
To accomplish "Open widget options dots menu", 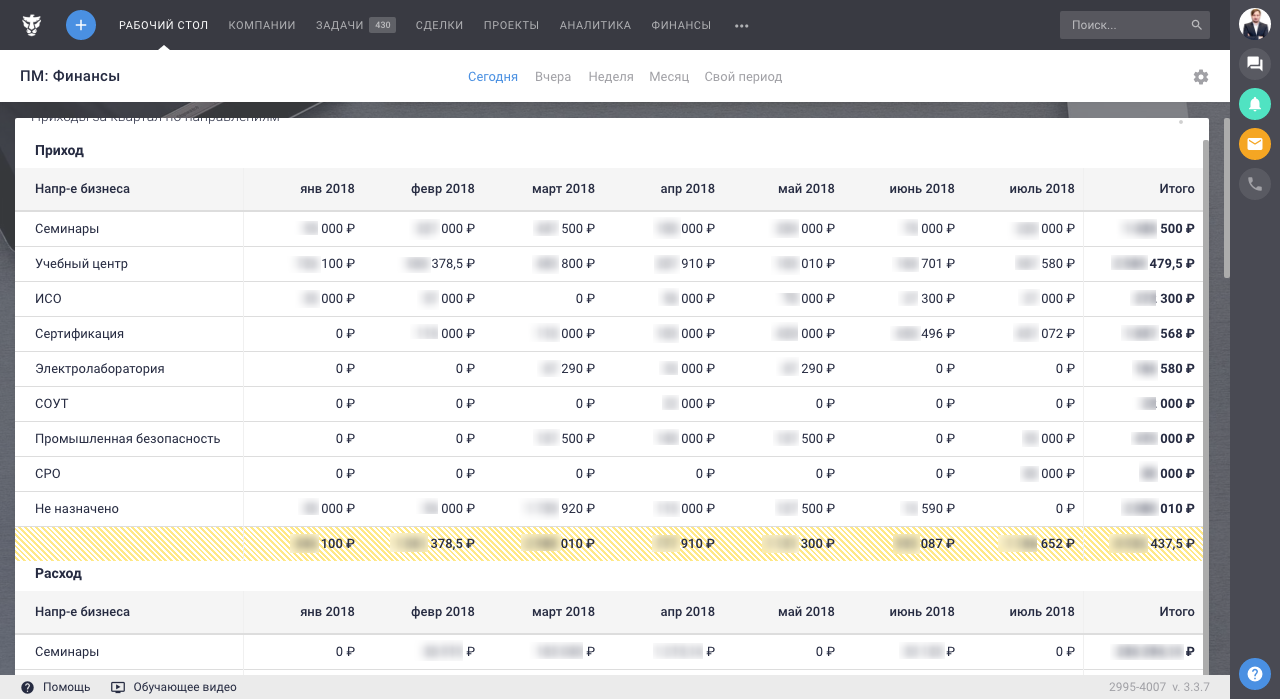I will click(x=1181, y=122).
